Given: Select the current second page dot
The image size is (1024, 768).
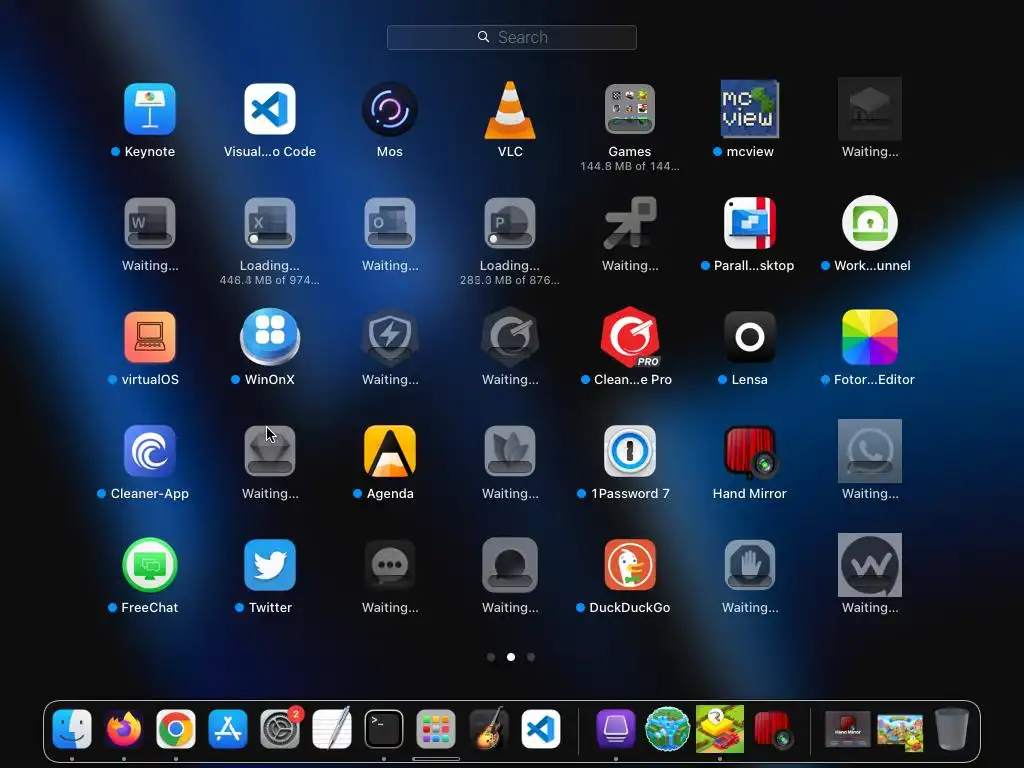Looking at the screenshot, I should pos(511,657).
